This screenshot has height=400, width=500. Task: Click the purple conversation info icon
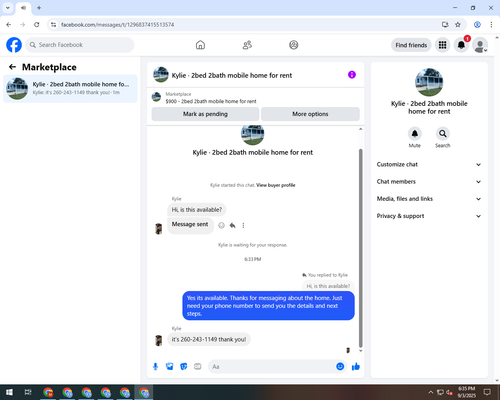352,75
